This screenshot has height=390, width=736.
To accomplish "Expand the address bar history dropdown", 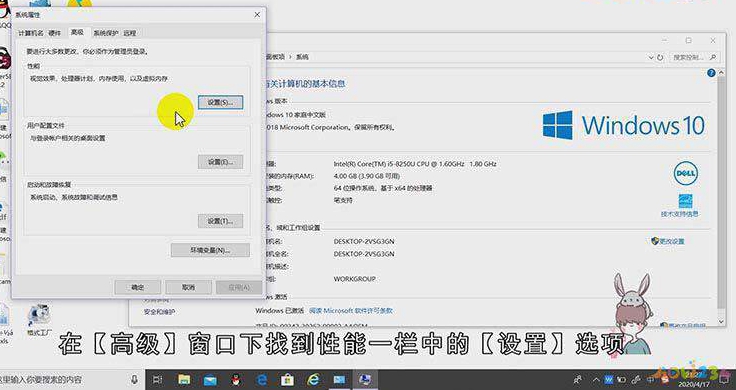I will coord(651,57).
